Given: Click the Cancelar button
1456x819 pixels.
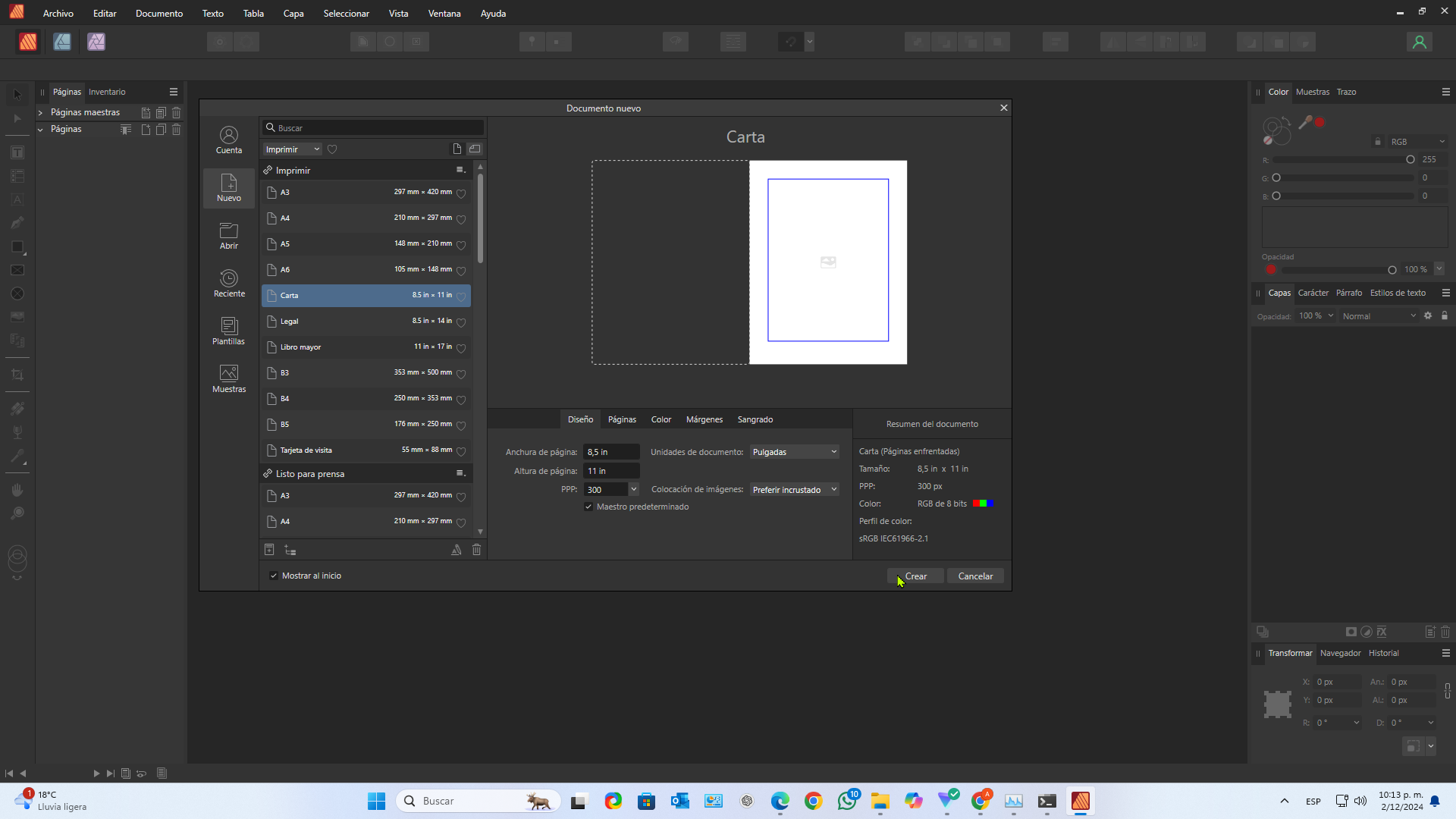Looking at the screenshot, I should pos(975,576).
